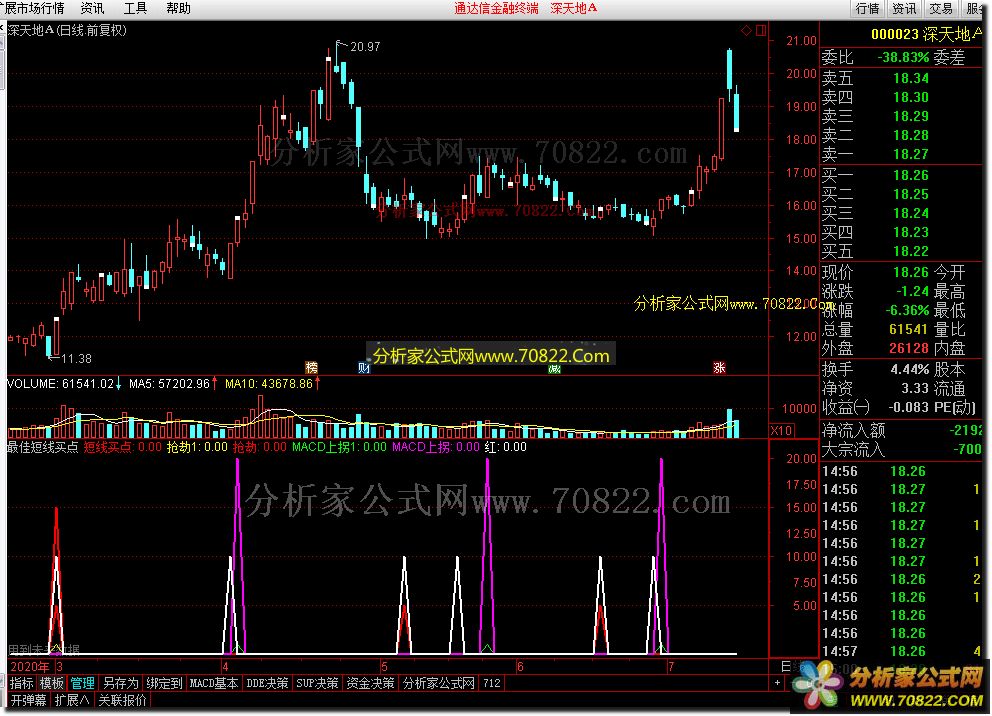Image resolution: width=992 pixels, height=716 pixels.
Task: Click the 收益(一) -0.083 value
Action: tap(908, 407)
